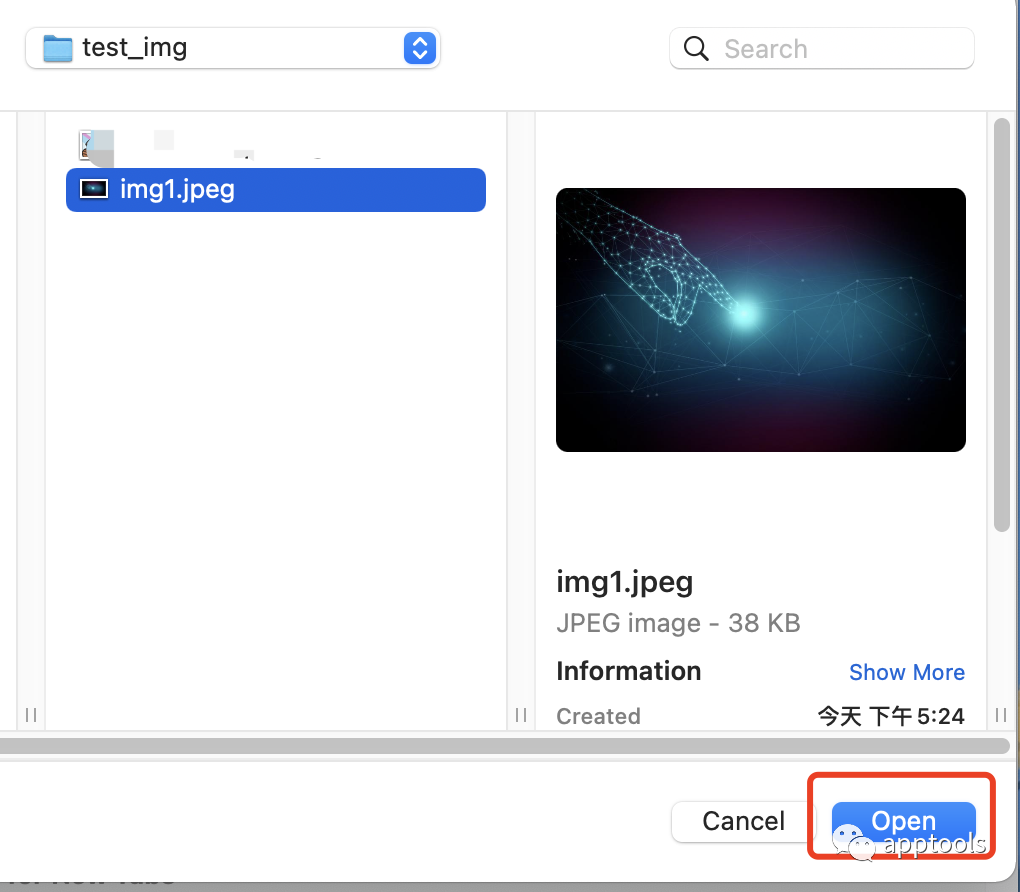This screenshot has width=1020, height=892.
Task: Click the blue up-down chevron on folder popup
Action: (420, 48)
